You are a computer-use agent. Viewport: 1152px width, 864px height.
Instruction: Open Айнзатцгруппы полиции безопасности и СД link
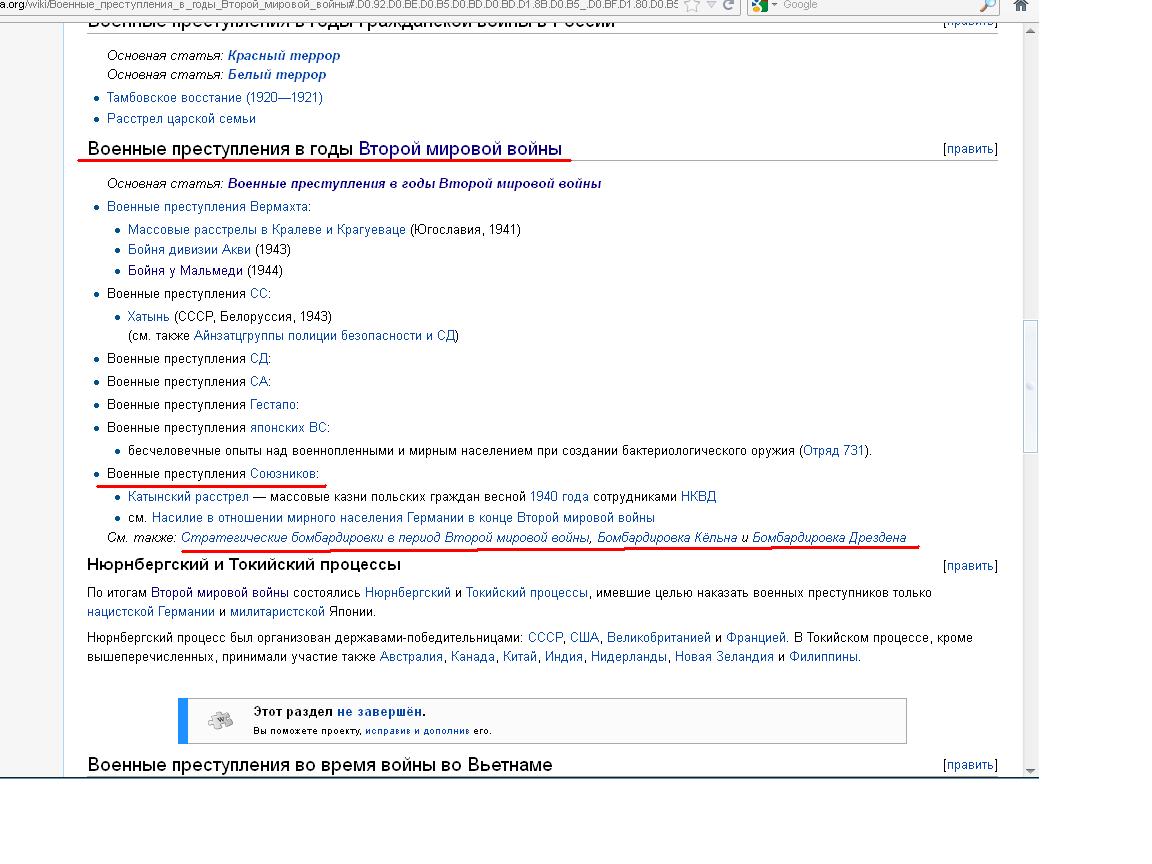(x=324, y=335)
